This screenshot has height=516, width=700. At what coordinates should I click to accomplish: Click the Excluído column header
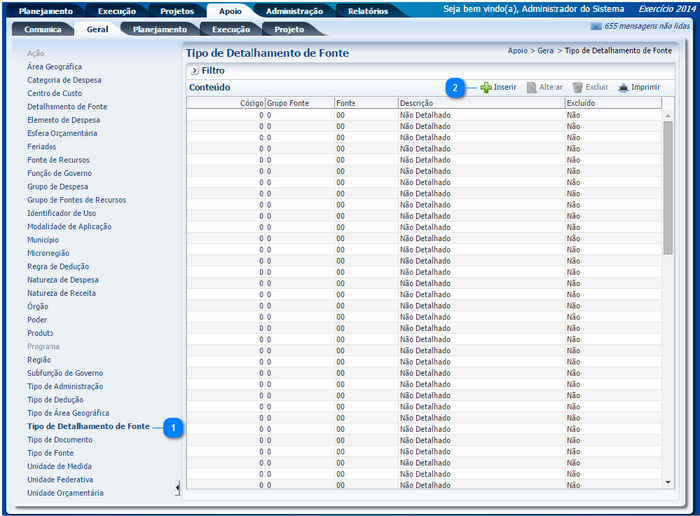[582, 103]
